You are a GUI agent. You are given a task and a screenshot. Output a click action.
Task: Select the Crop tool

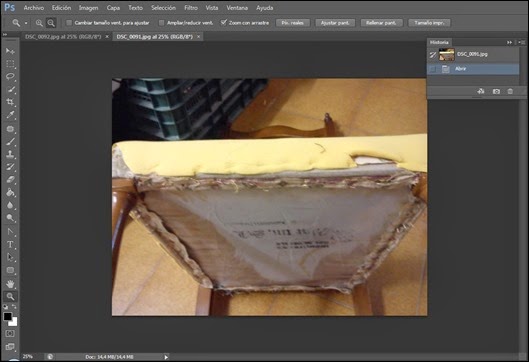pyautogui.click(x=10, y=102)
